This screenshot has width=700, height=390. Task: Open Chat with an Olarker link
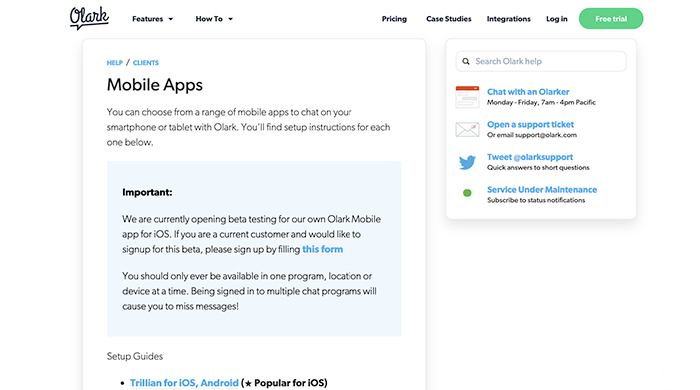(528, 92)
